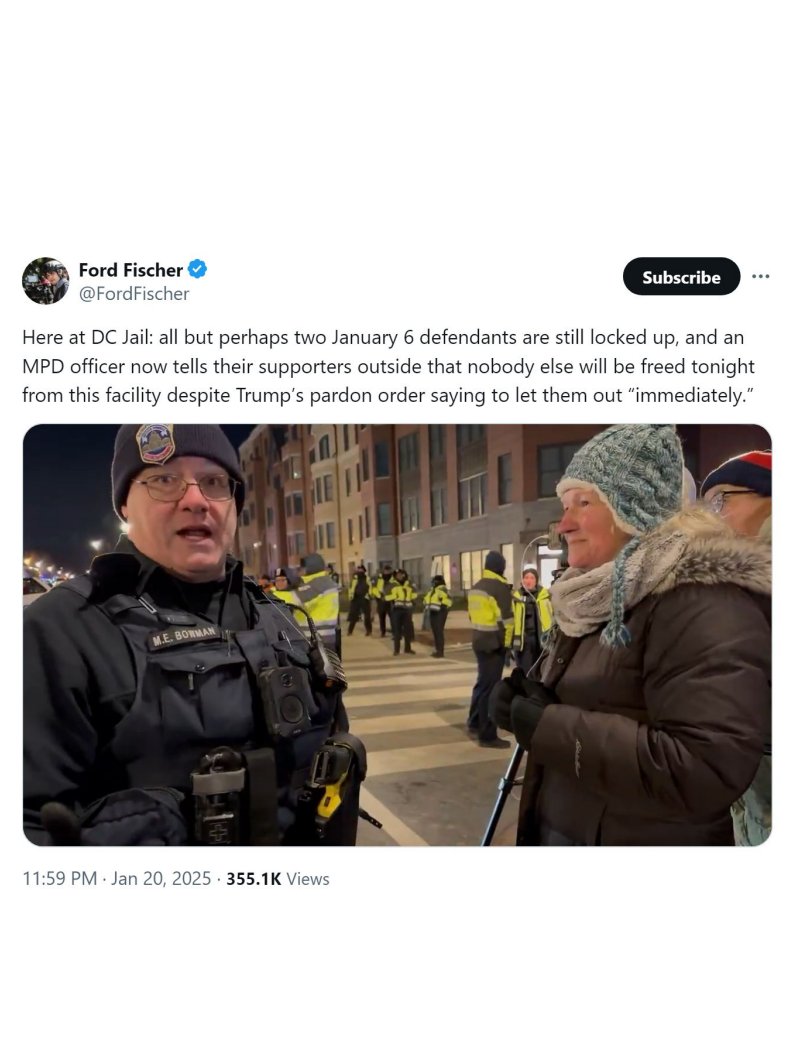Open the Ford Fischer display name link
This screenshot has width=798, height=1041.
click(x=130, y=270)
